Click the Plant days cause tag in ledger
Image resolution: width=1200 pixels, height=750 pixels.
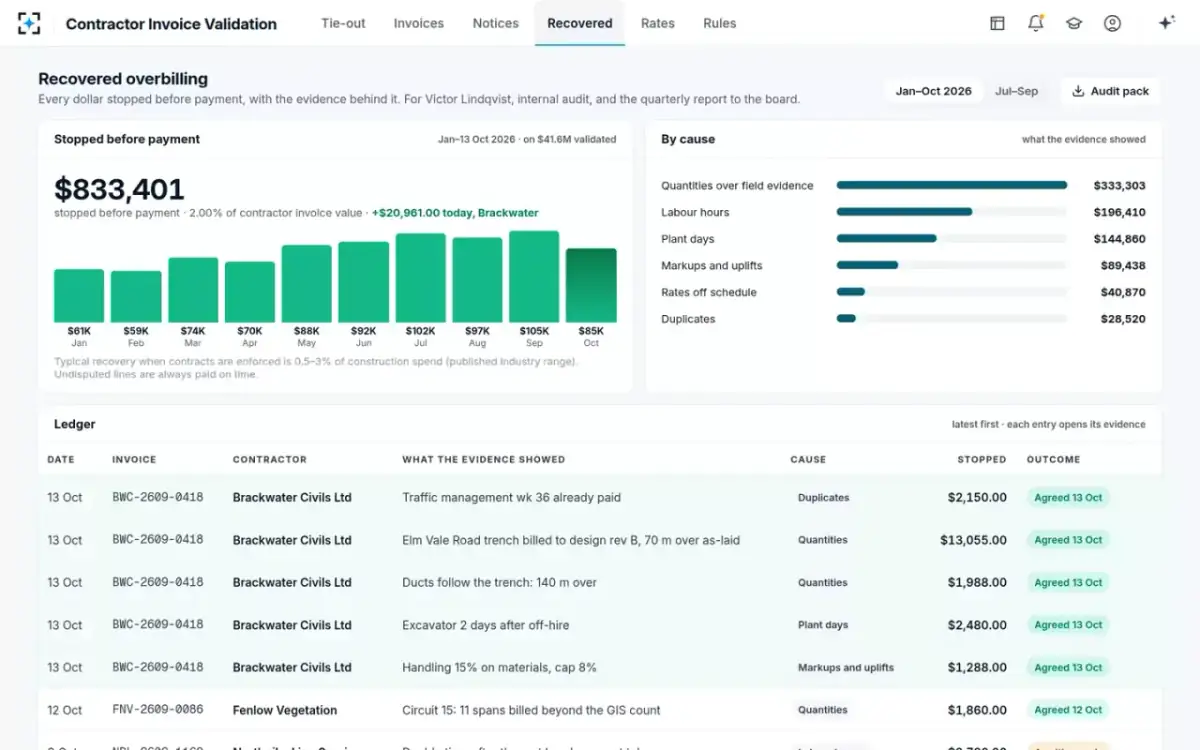pos(823,625)
